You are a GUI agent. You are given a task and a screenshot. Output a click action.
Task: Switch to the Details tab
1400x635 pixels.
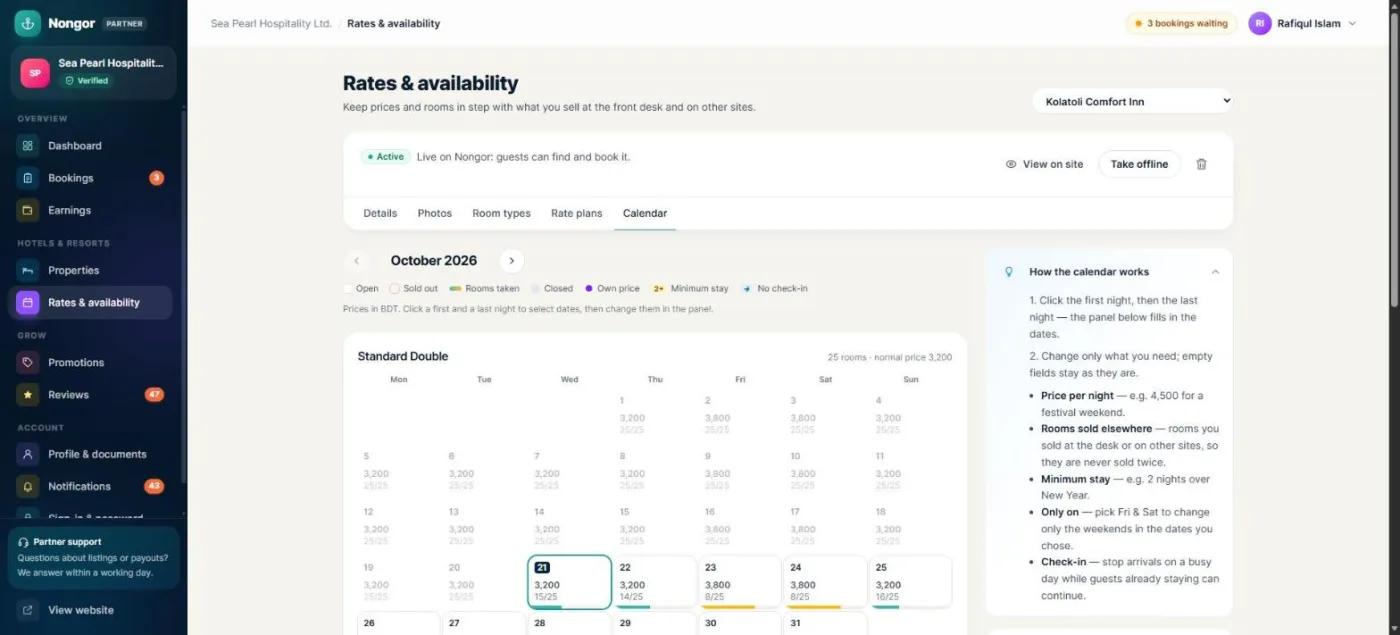point(380,213)
